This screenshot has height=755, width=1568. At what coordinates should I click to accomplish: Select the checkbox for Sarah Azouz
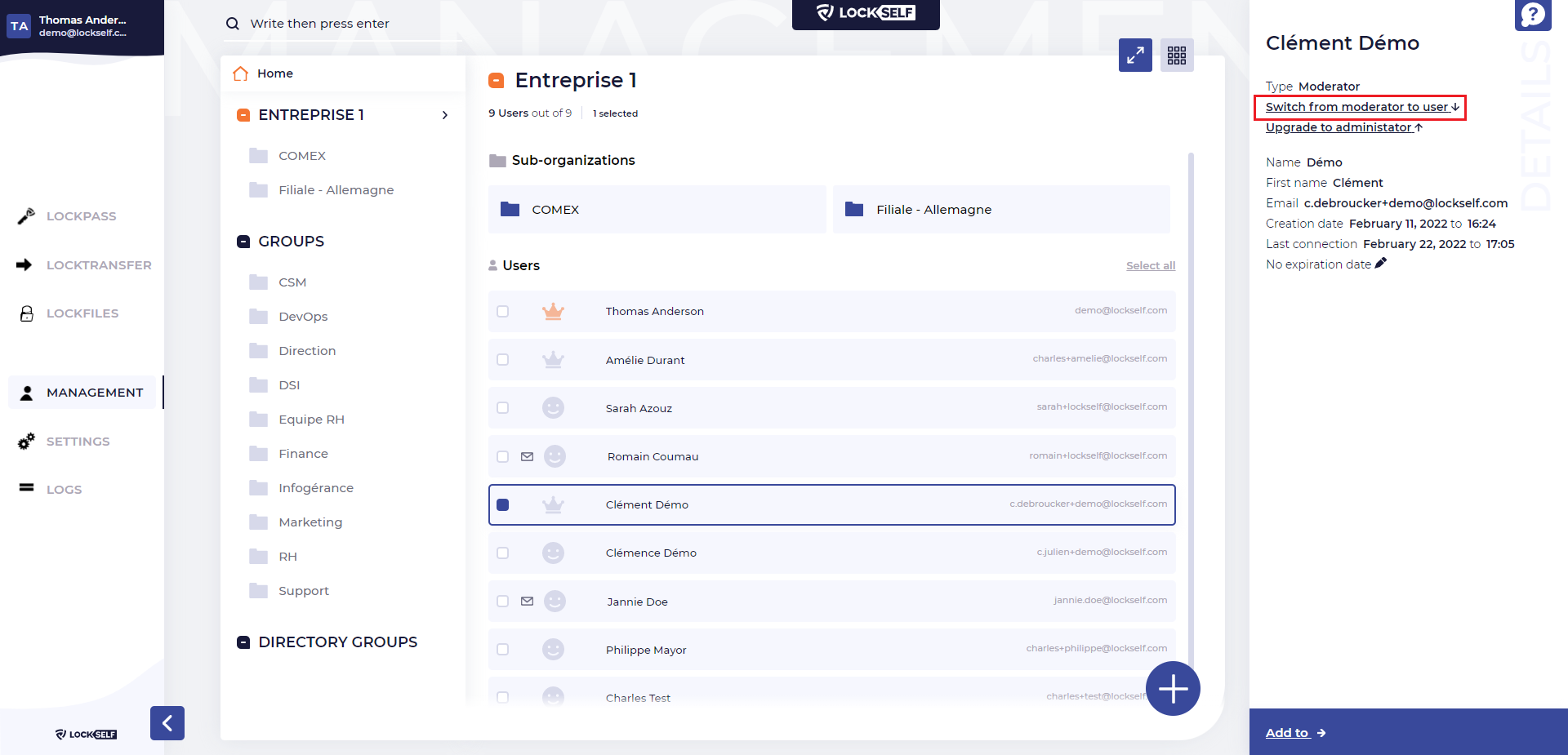503,408
